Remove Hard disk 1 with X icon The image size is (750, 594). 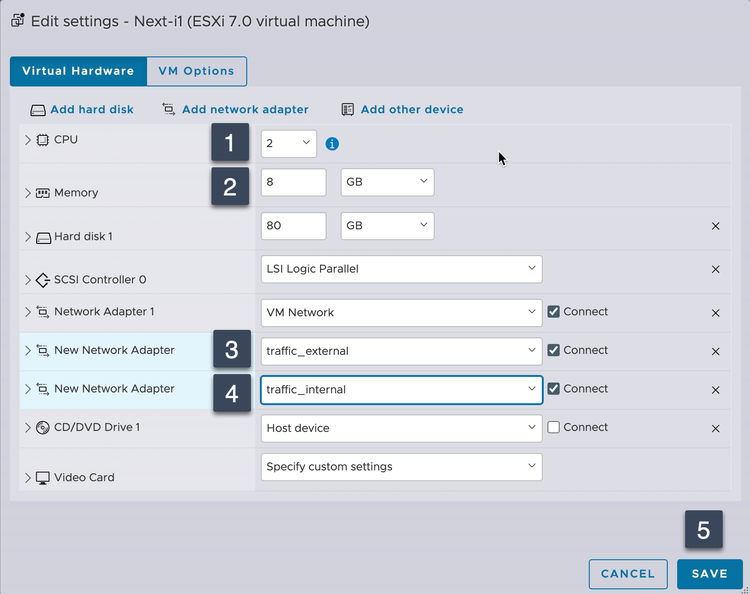point(715,226)
